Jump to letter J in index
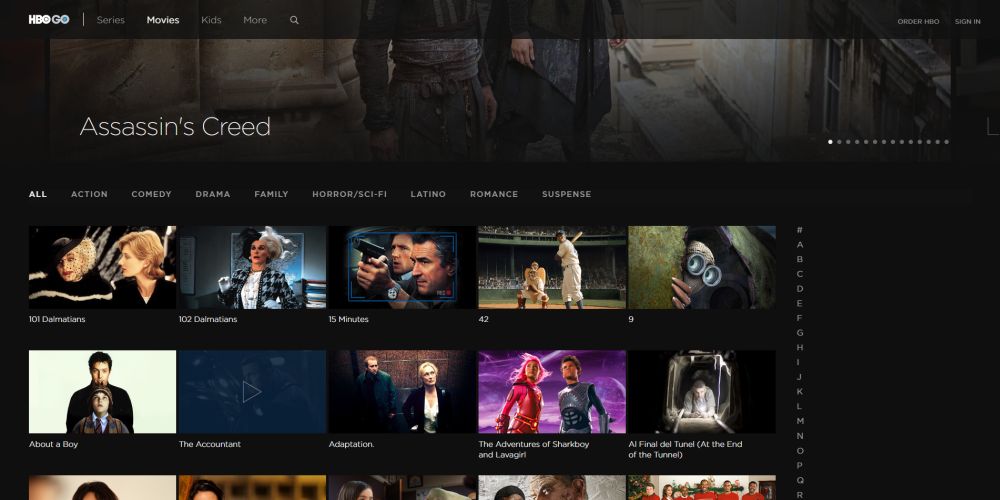Image resolution: width=1000 pixels, height=500 pixels. pyautogui.click(x=800, y=377)
